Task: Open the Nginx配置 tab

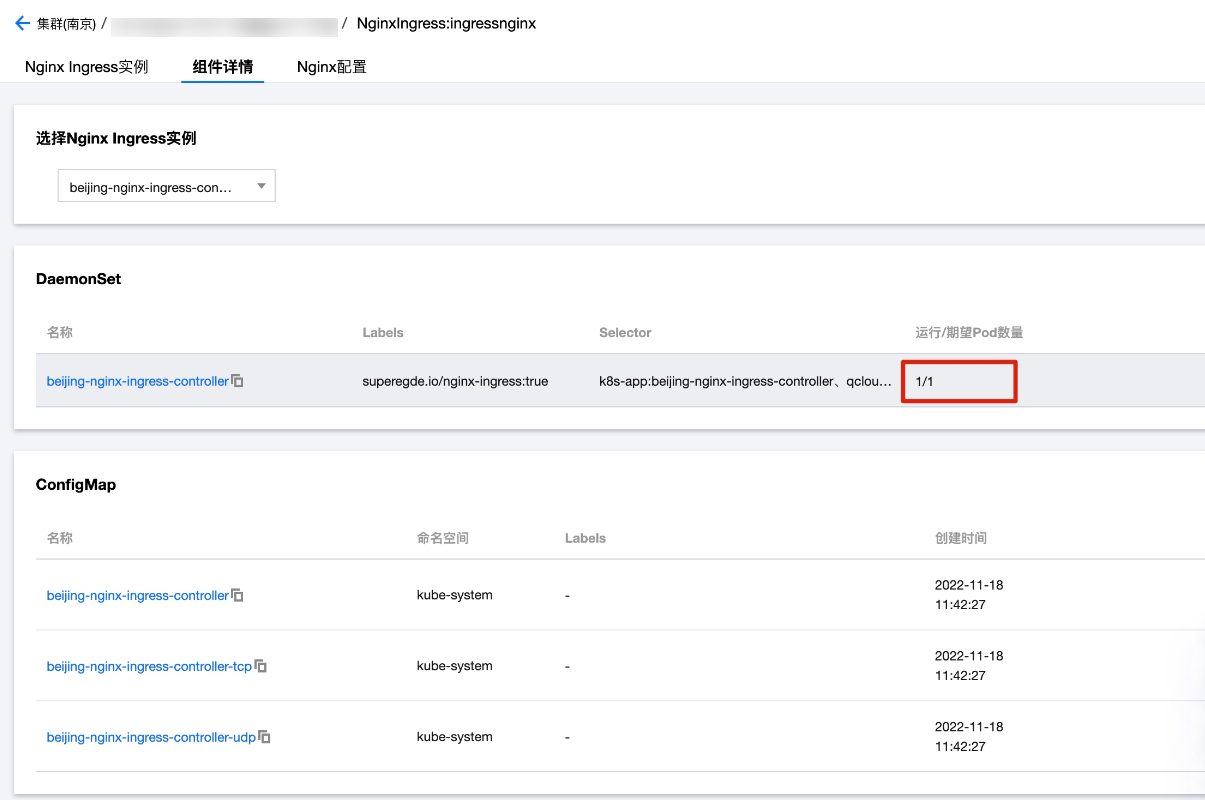Action: coord(331,67)
